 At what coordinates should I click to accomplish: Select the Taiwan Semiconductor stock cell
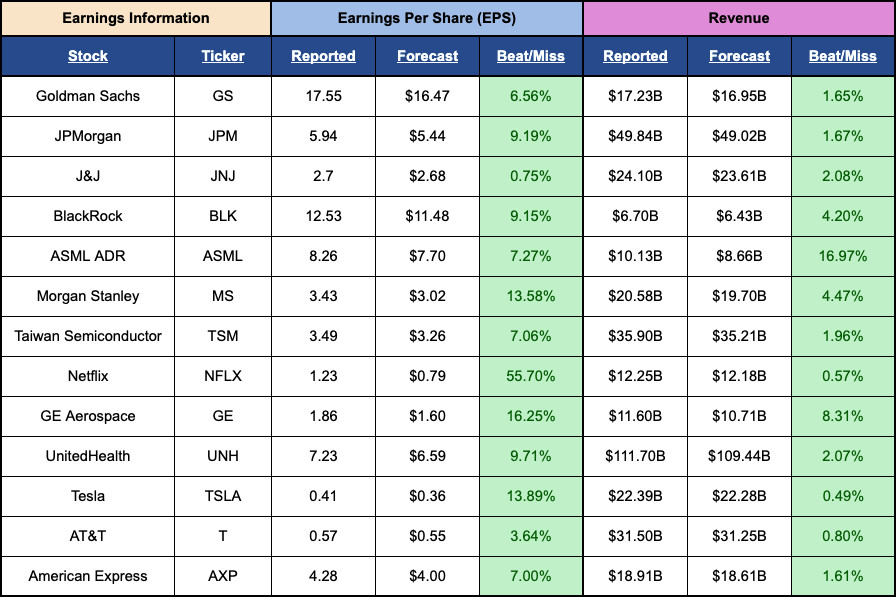point(88,336)
